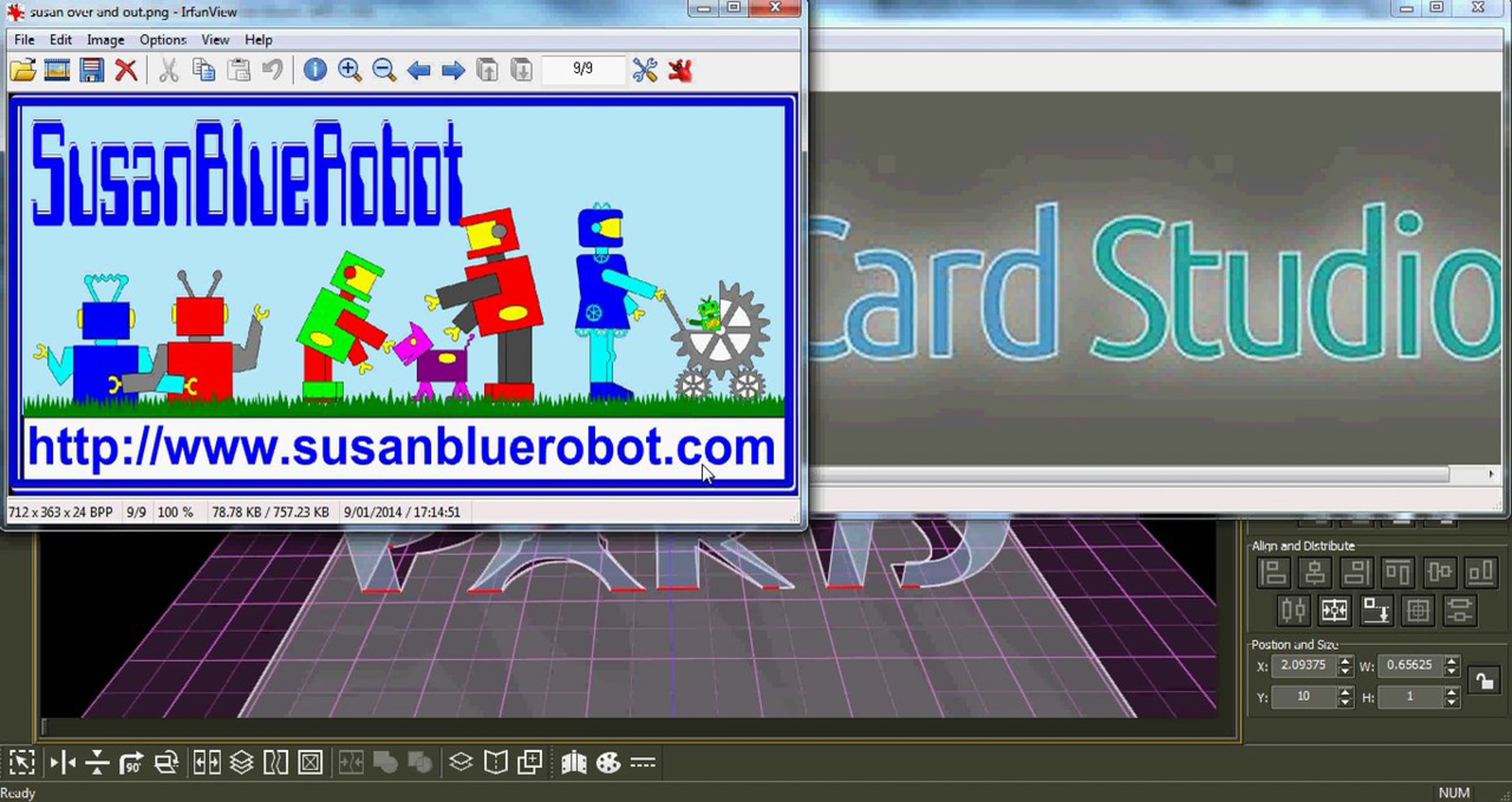Click the H height field showing 1
Image resolution: width=1512 pixels, height=802 pixels.
point(1411,697)
